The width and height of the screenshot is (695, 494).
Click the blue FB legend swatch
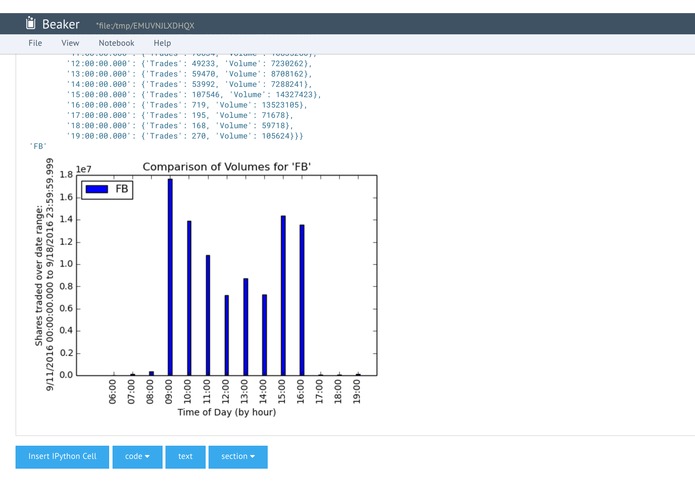click(x=97, y=189)
